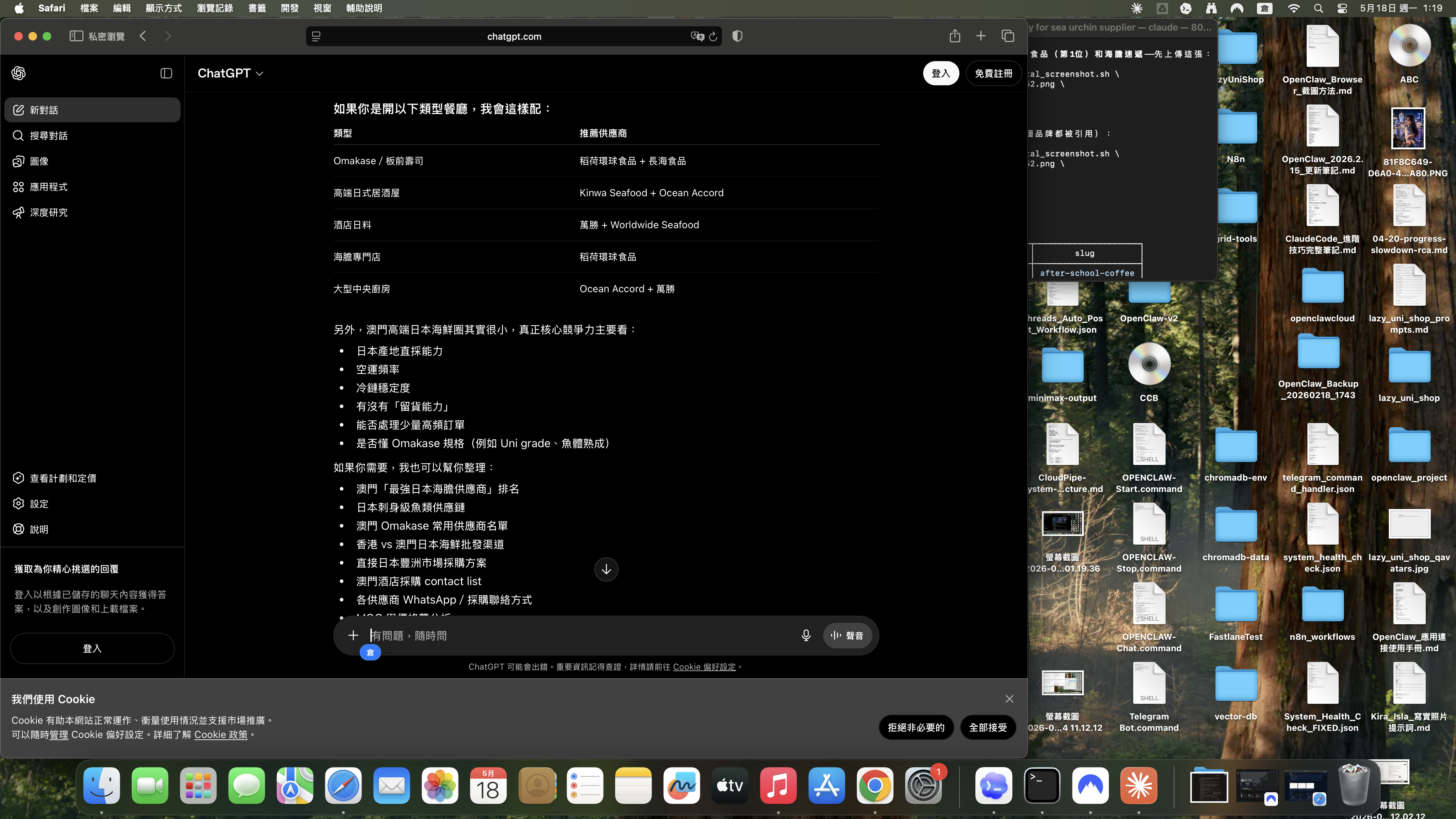Click 萬勝 + Worldwide Seafood table cell
1456x819 pixels.
click(639, 225)
